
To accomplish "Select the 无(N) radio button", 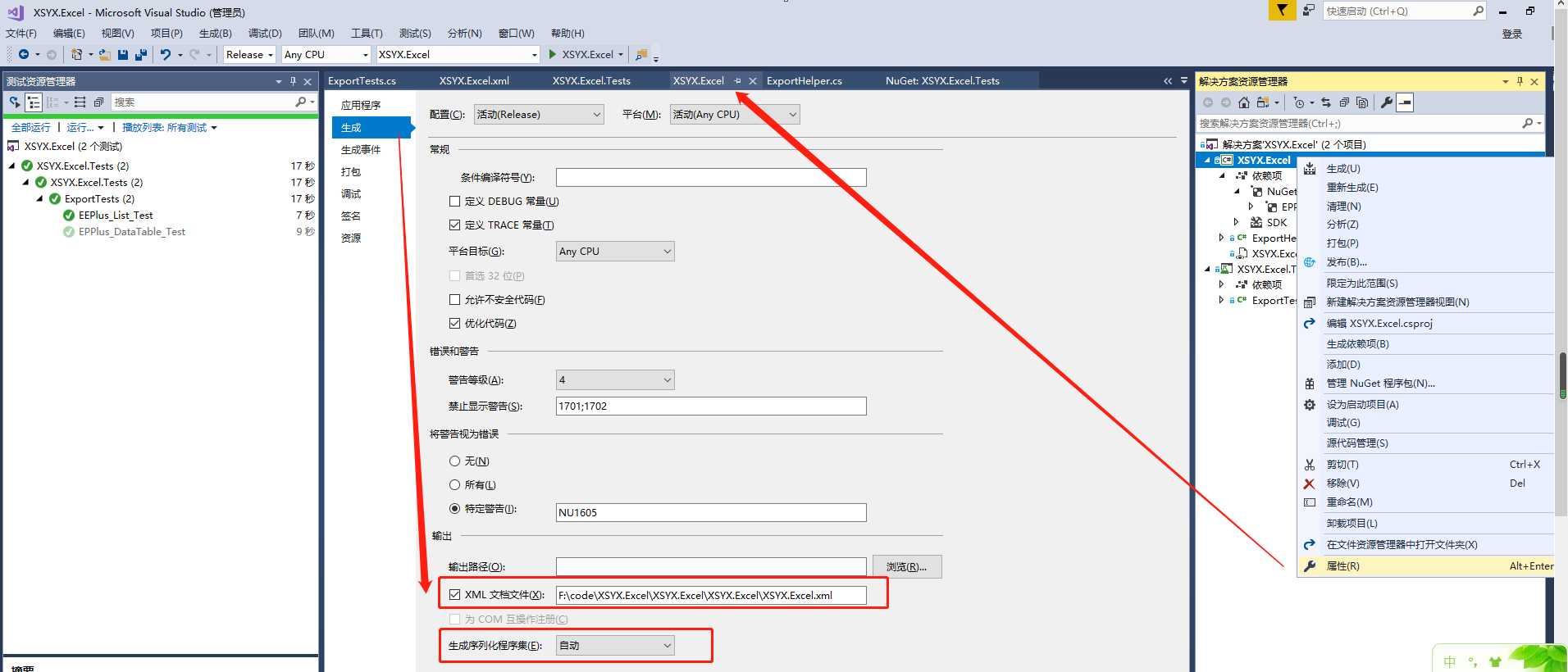I will point(454,461).
